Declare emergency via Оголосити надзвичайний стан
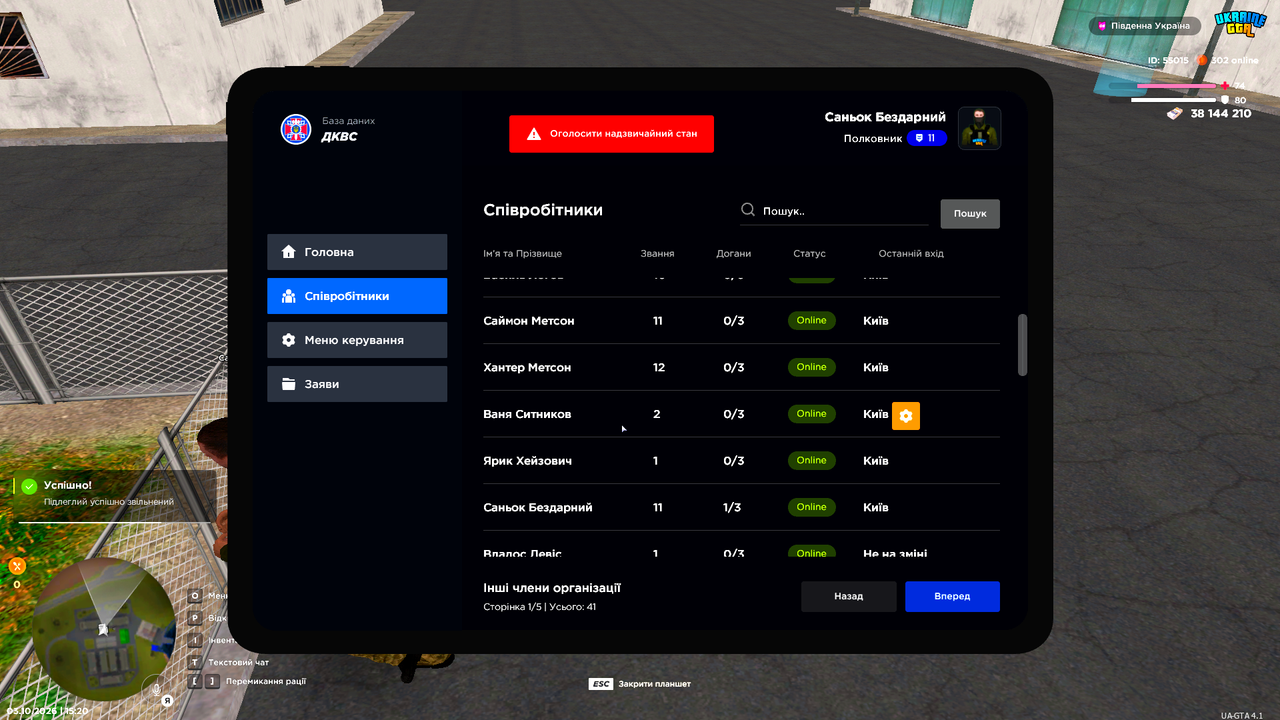The image size is (1280, 720). click(611, 133)
